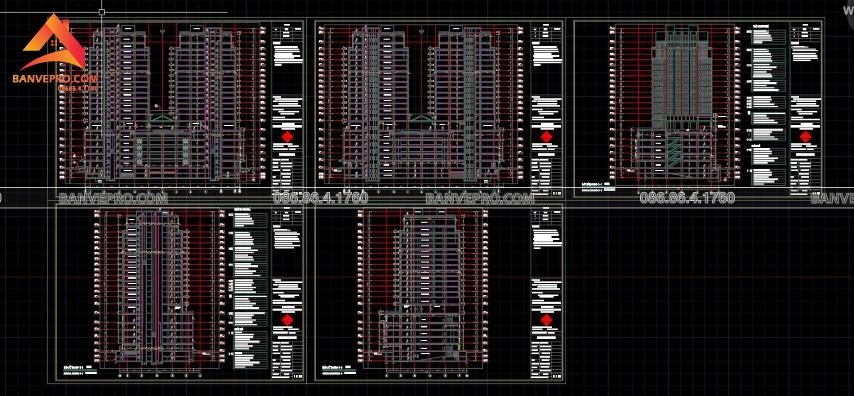The image size is (854, 396).
Task: Select the first twin-tower section drawing
Action: click(x=162, y=102)
